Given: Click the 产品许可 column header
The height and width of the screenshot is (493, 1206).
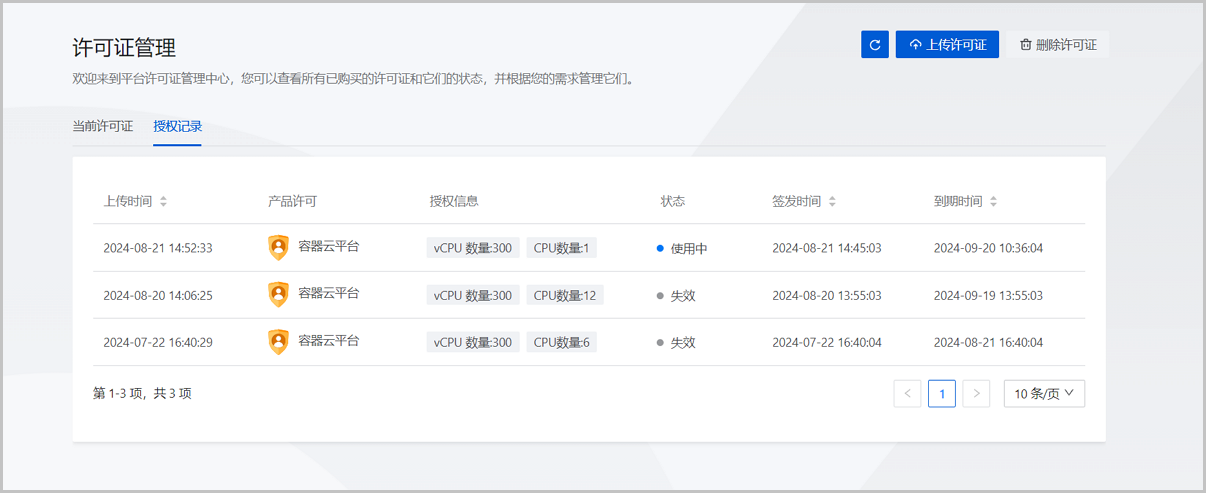Looking at the screenshot, I should (292, 202).
